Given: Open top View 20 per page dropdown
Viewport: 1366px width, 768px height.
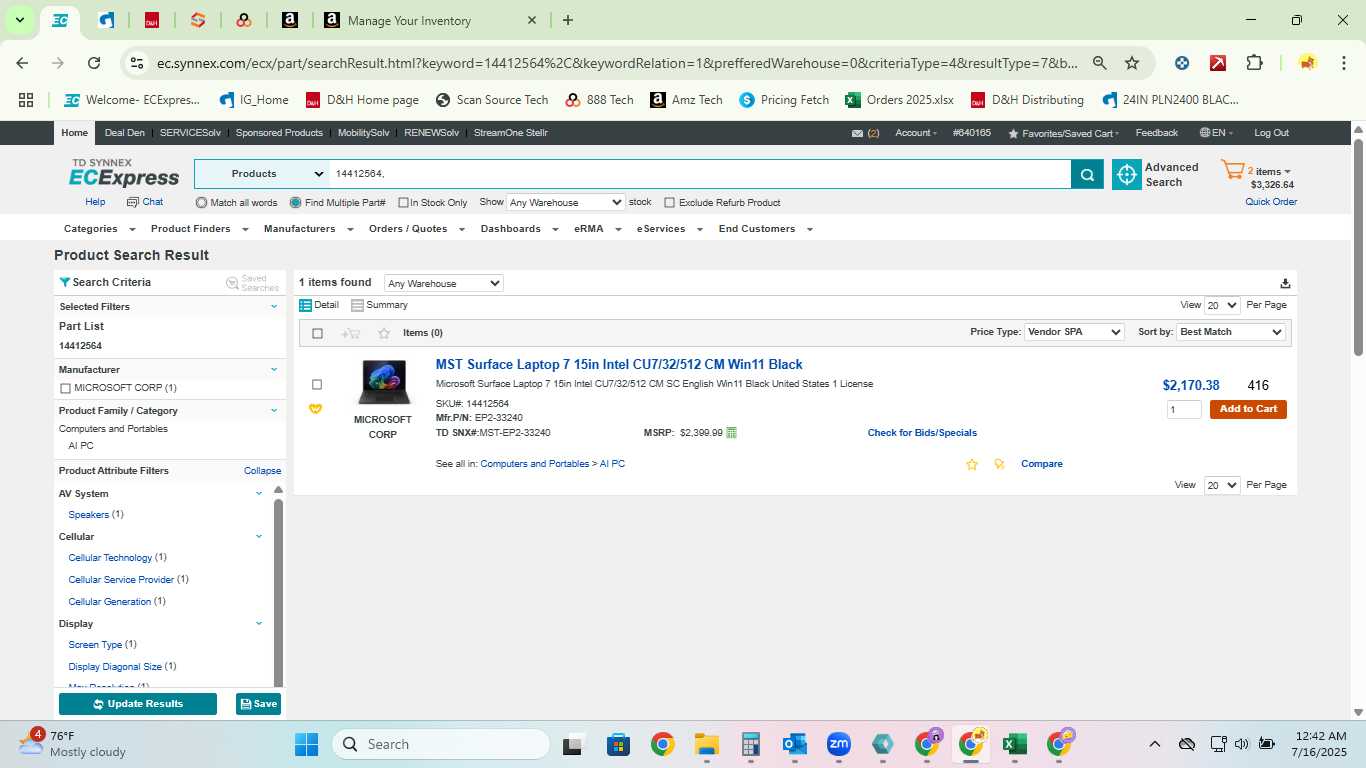Looking at the screenshot, I should (1222, 305).
